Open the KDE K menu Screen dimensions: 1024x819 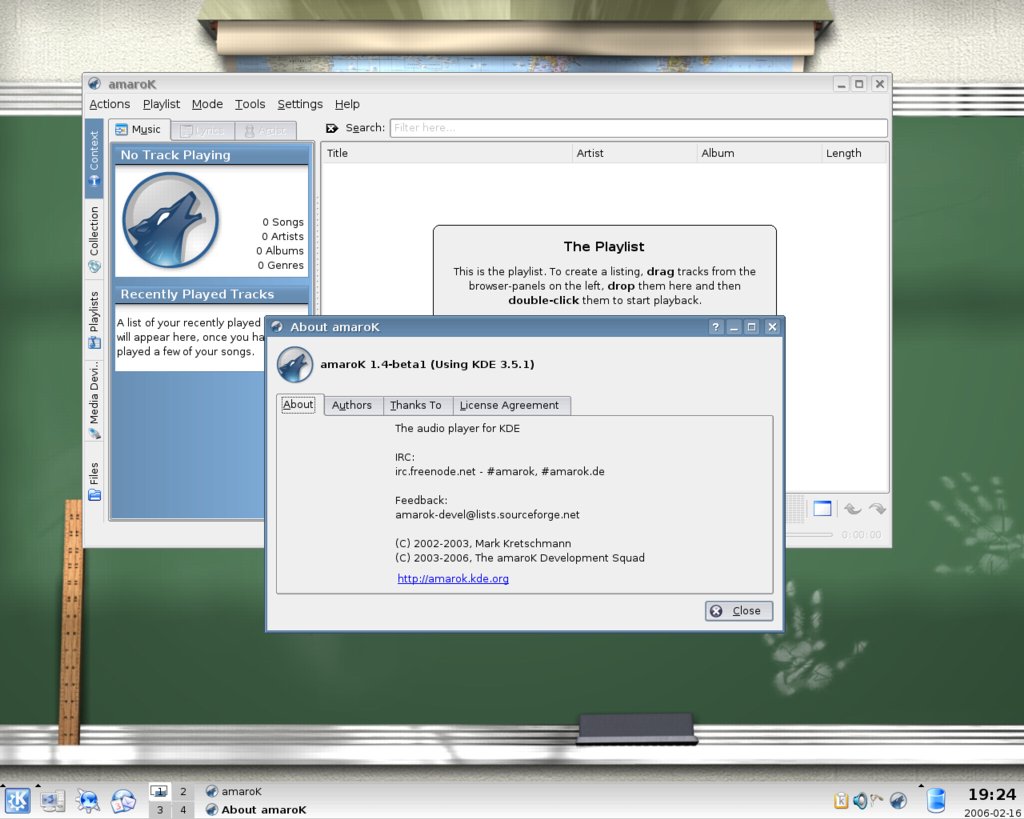click(17, 801)
